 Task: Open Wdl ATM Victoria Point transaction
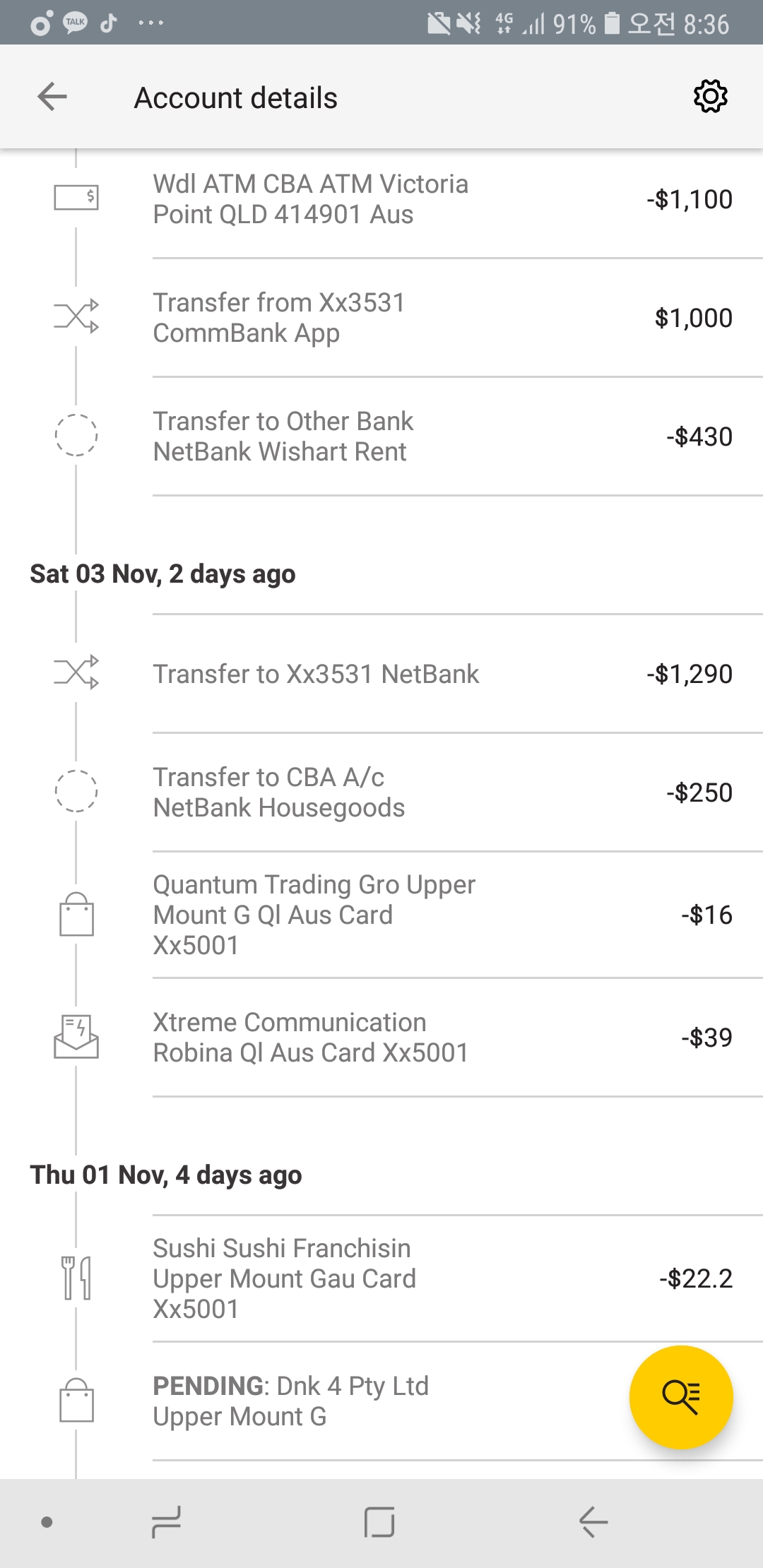pos(311,199)
